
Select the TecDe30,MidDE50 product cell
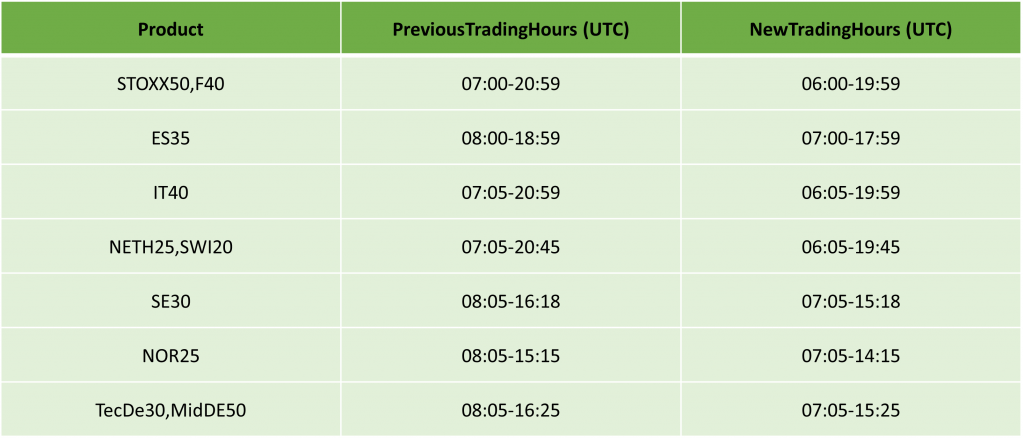coord(170,410)
